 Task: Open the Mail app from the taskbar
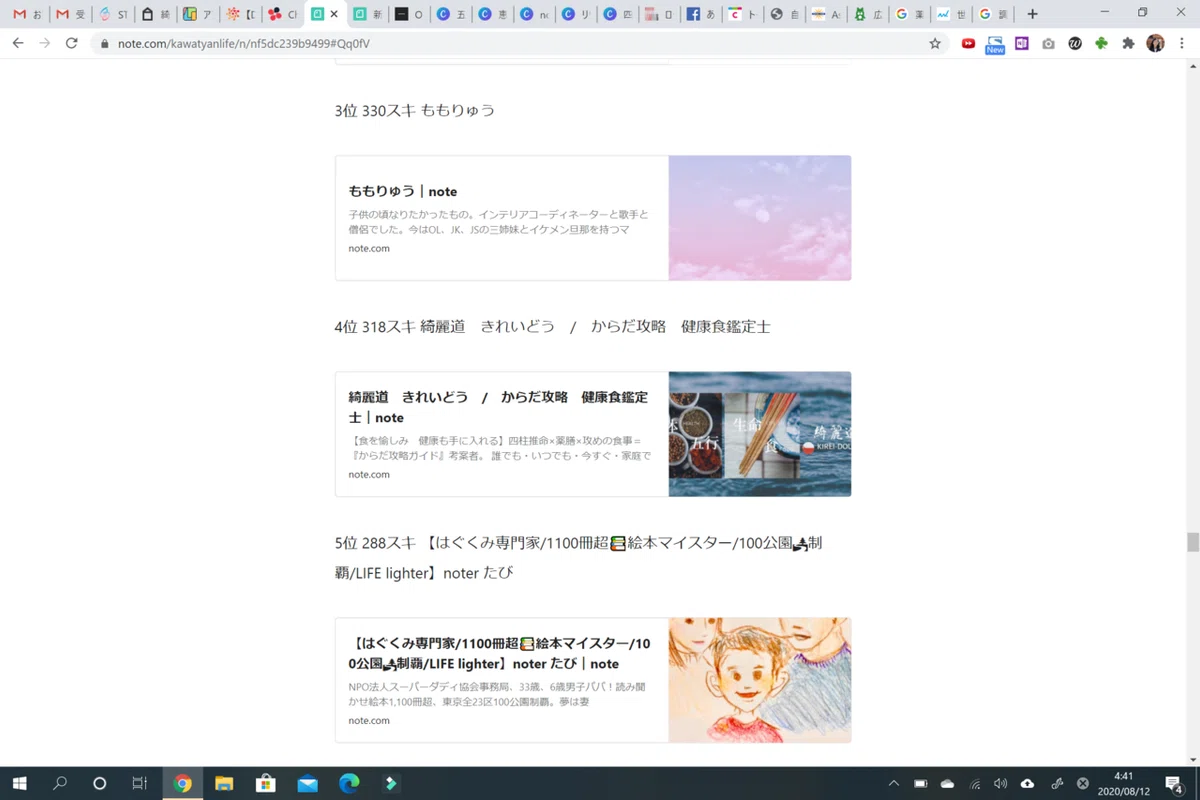tap(307, 783)
